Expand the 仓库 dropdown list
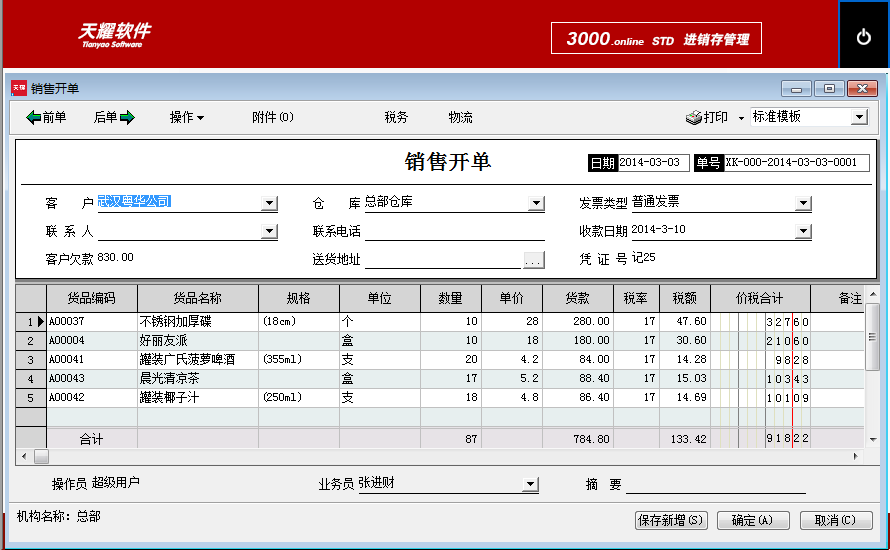The image size is (890, 550). (x=536, y=203)
